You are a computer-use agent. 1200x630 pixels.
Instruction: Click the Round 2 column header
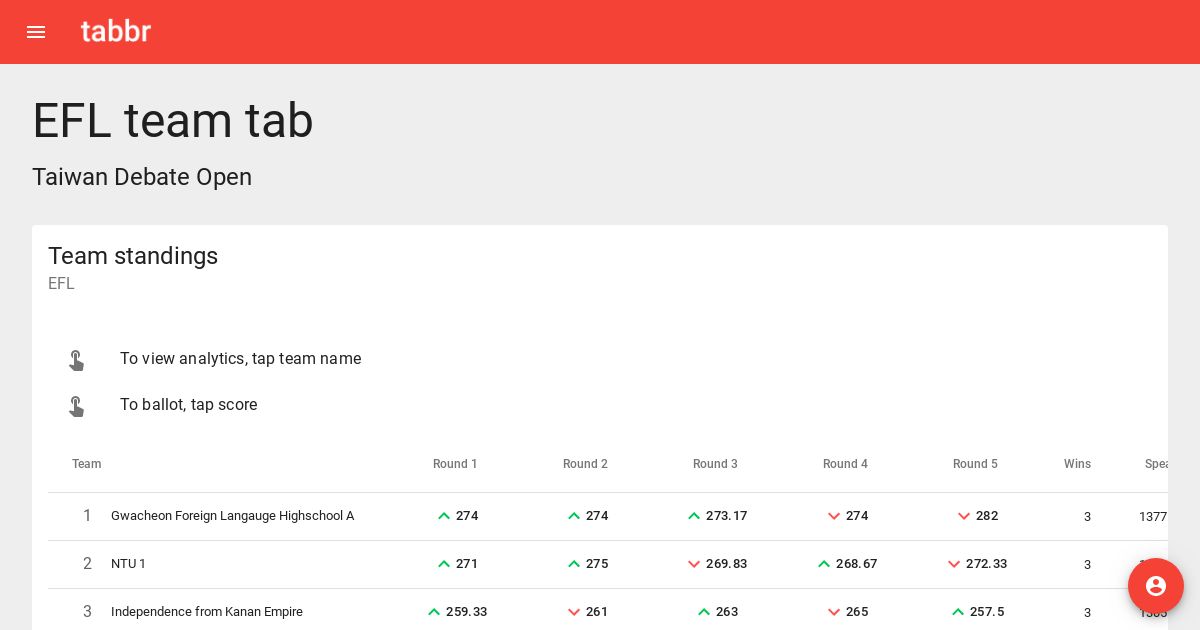tap(585, 464)
